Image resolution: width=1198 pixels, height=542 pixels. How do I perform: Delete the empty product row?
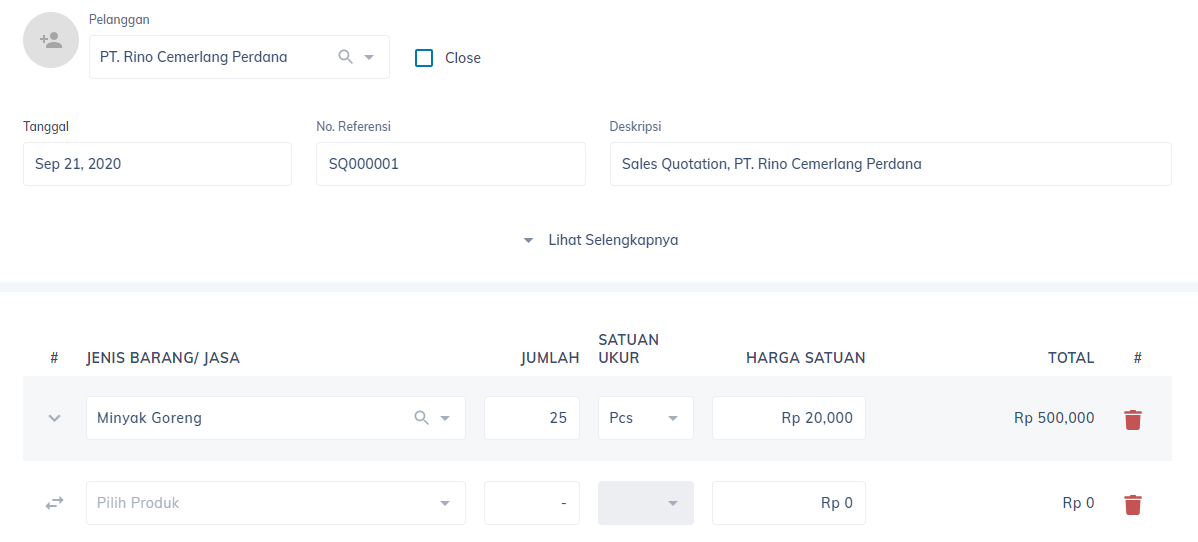(x=1132, y=504)
